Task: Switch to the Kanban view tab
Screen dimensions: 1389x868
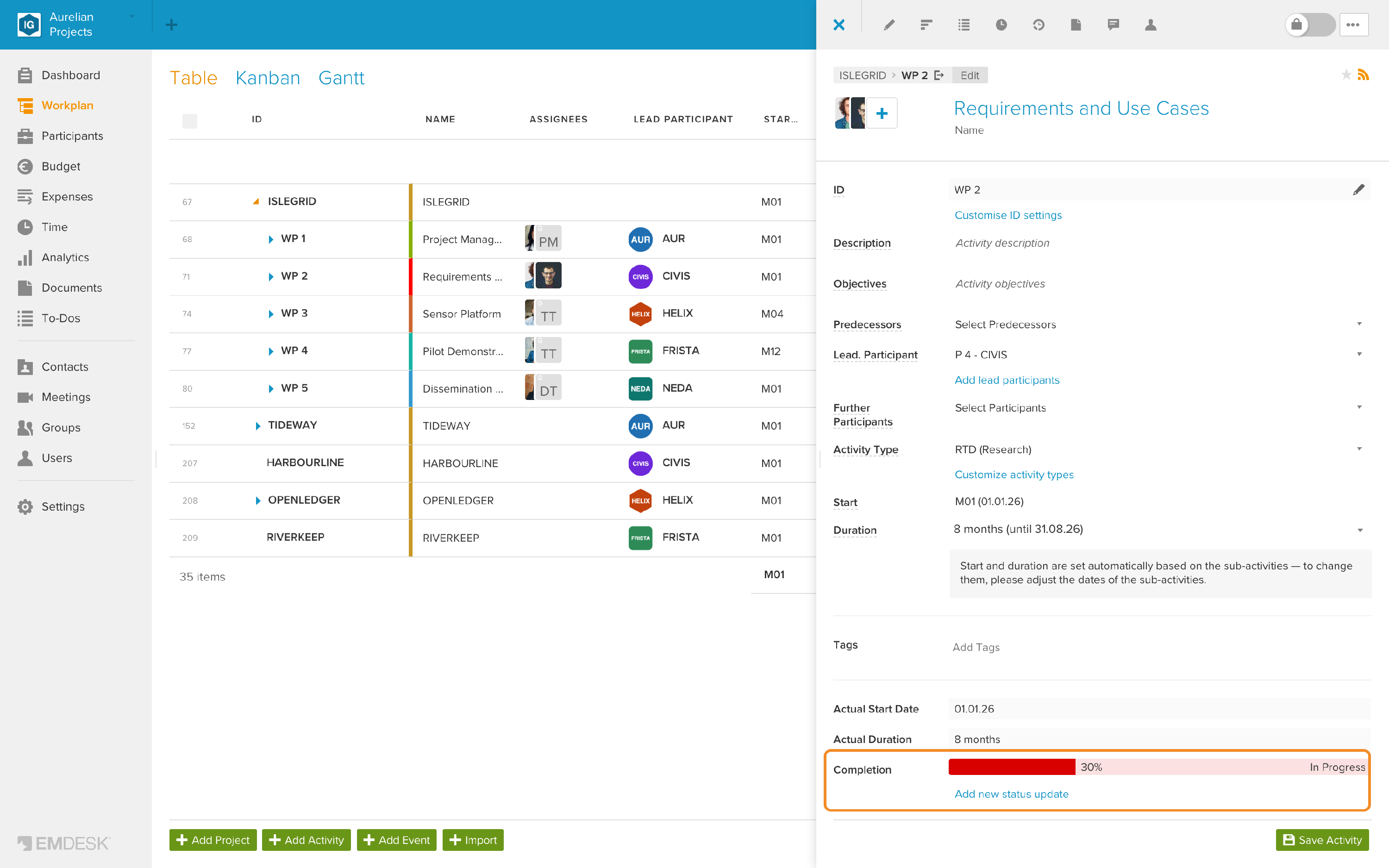Action: click(x=268, y=77)
